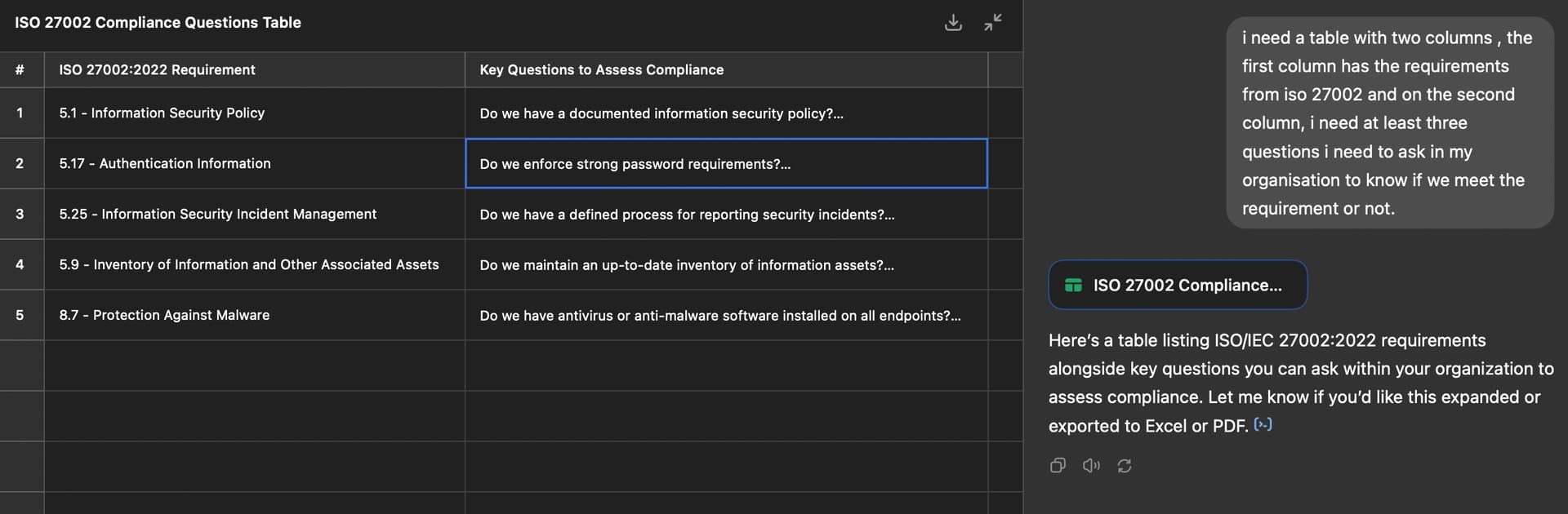This screenshot has height=514, width=1568.
Task: Select row number 4
Action: tap(22, 264)
